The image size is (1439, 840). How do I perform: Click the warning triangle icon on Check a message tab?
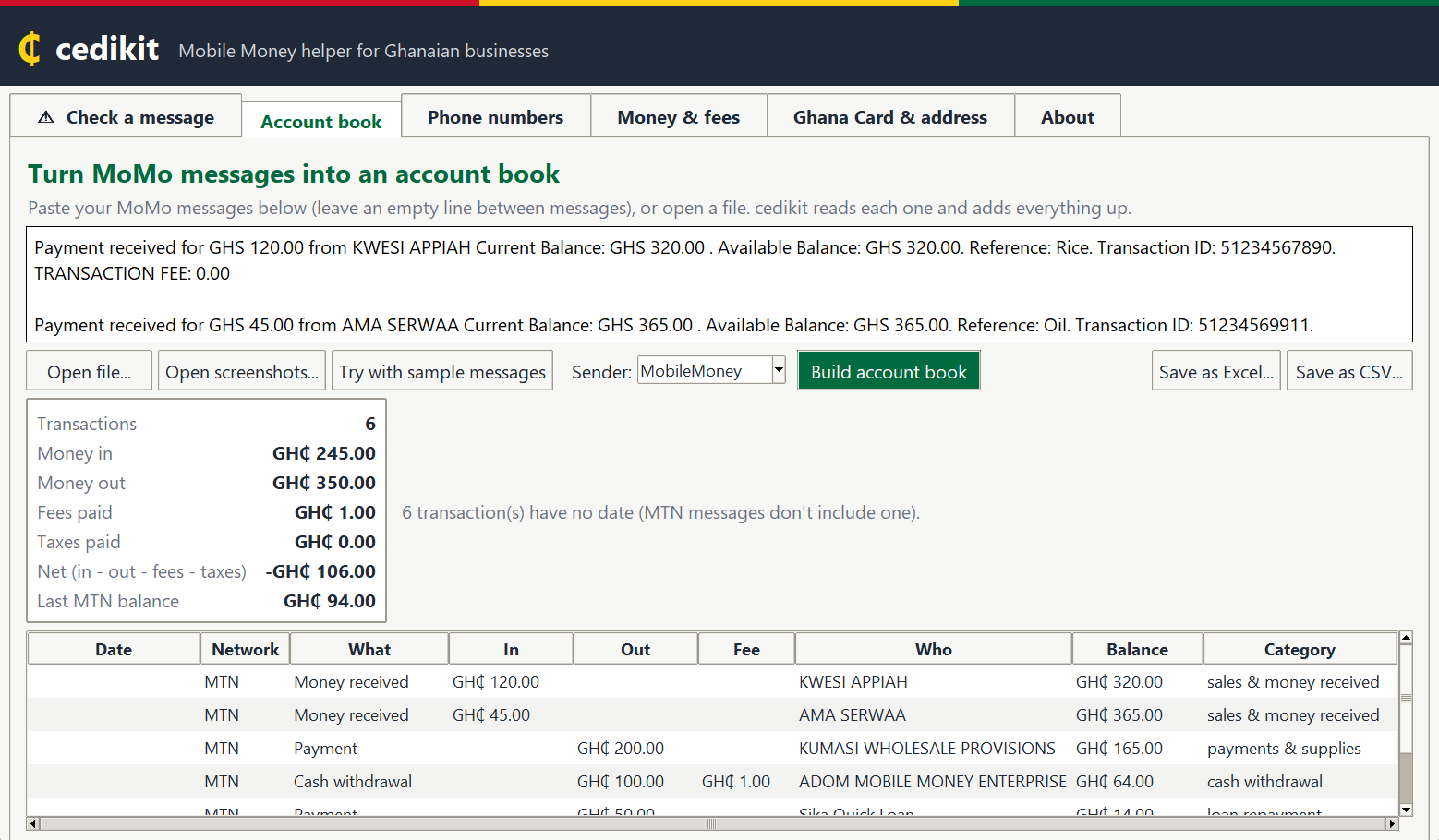coord(46,117)
